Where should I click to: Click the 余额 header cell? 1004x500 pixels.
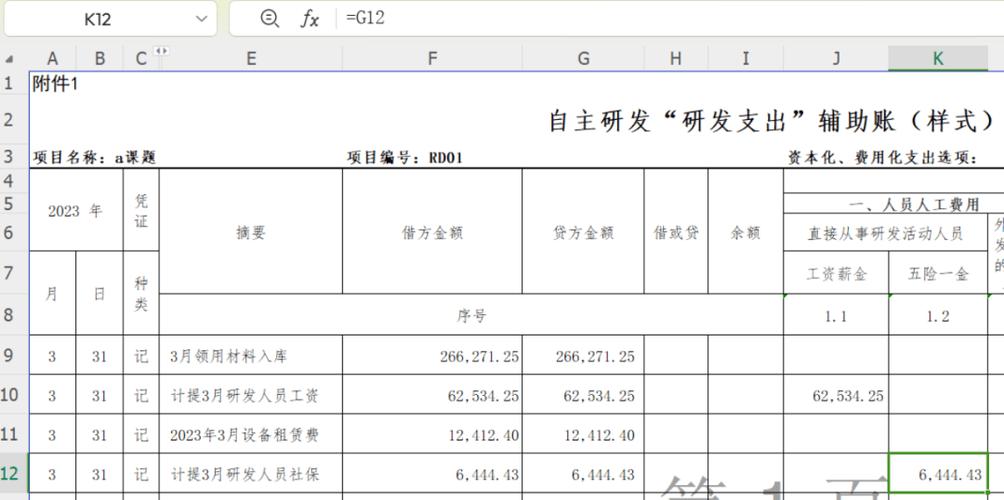[746, 232]
